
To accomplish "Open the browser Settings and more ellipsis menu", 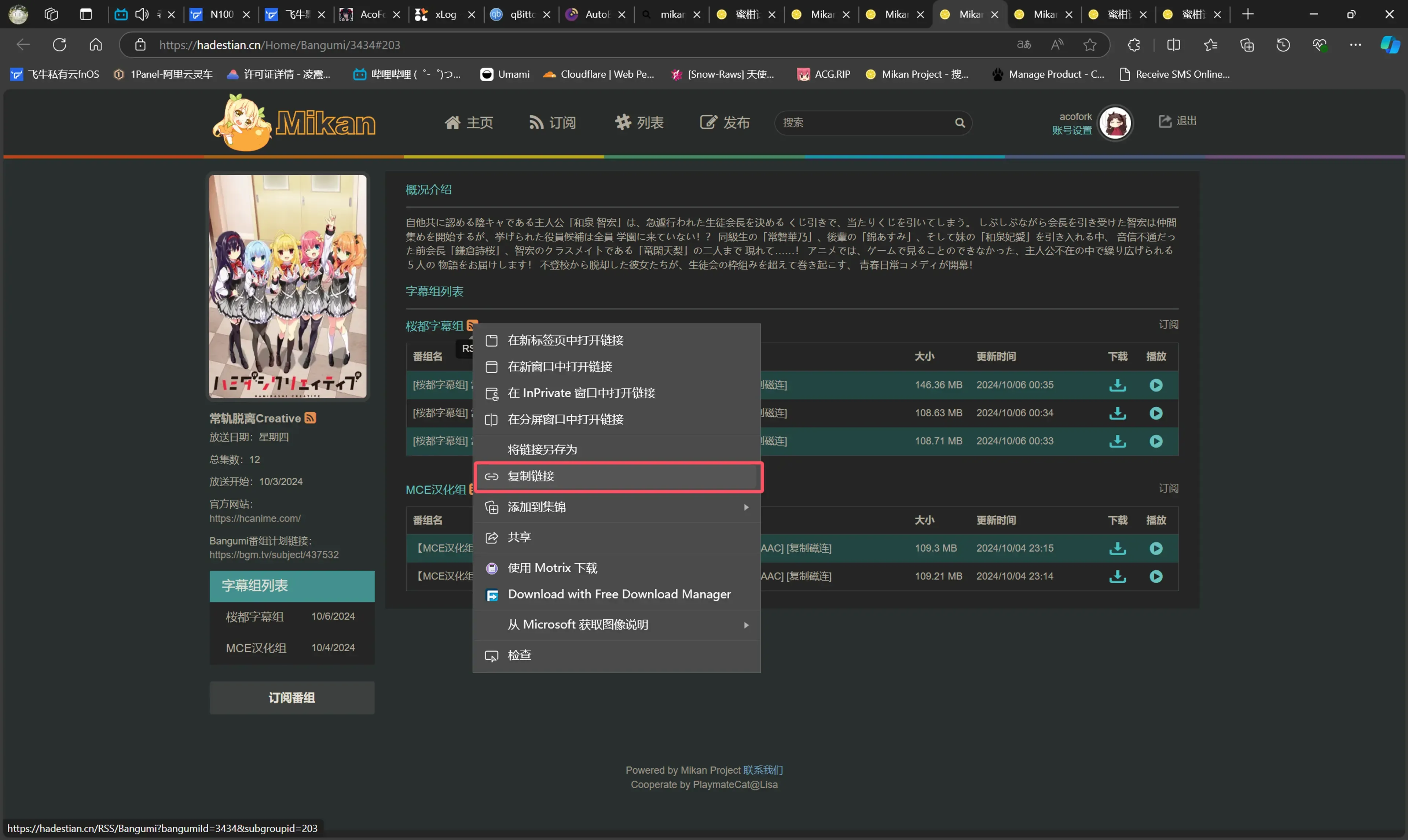I will (x=1355, y=45).
